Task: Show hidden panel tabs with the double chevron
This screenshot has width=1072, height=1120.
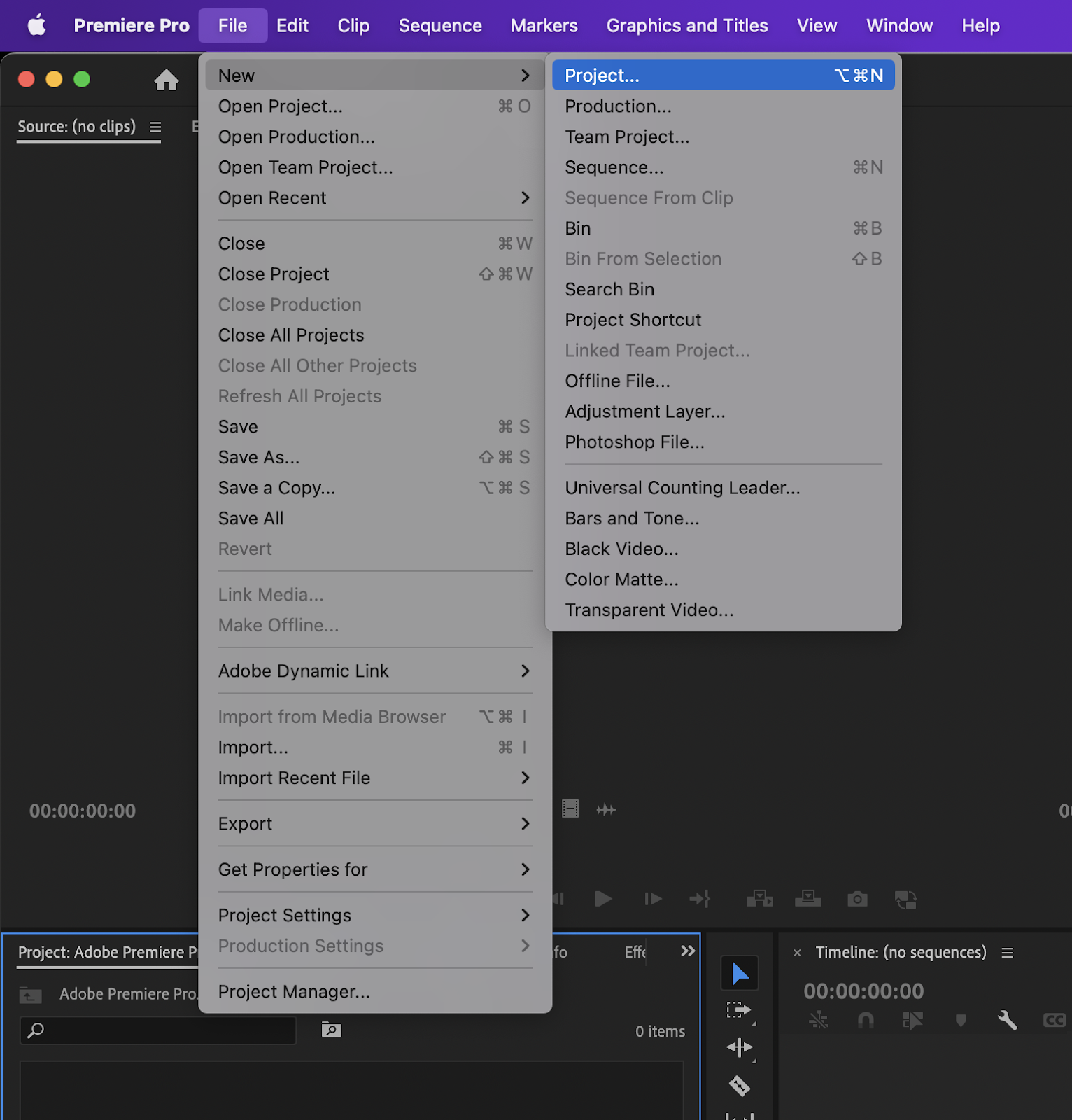Action: coord(688,951)
